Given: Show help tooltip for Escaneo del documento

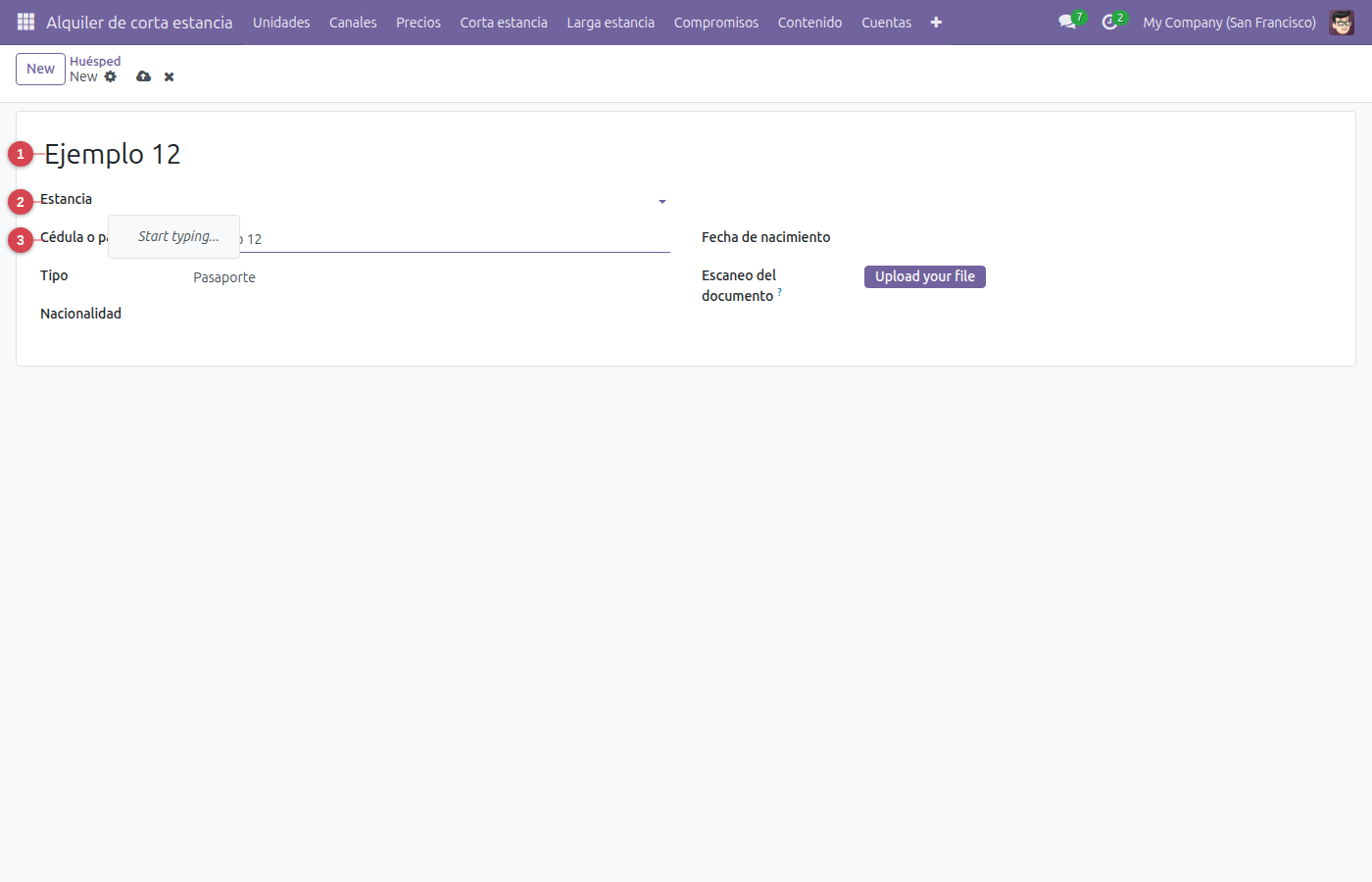Looking at the screenshot, I should [x=779, y=292].
